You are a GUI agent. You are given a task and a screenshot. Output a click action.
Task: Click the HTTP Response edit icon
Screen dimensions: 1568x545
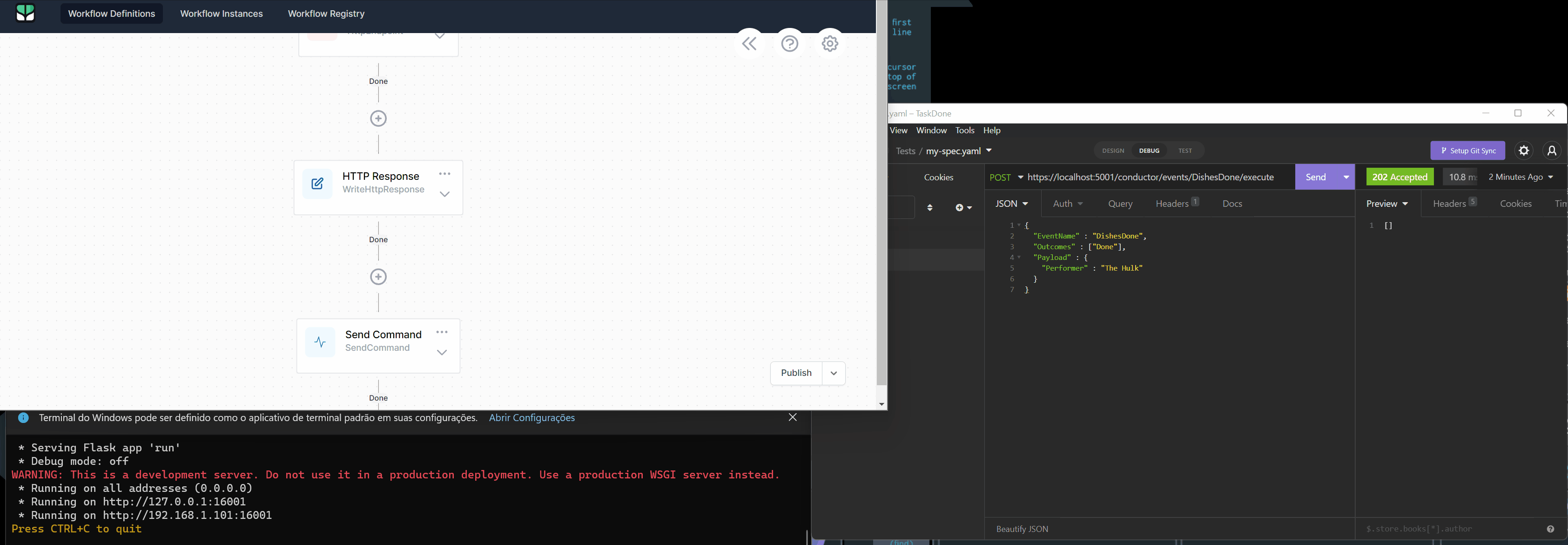[317, 183]
